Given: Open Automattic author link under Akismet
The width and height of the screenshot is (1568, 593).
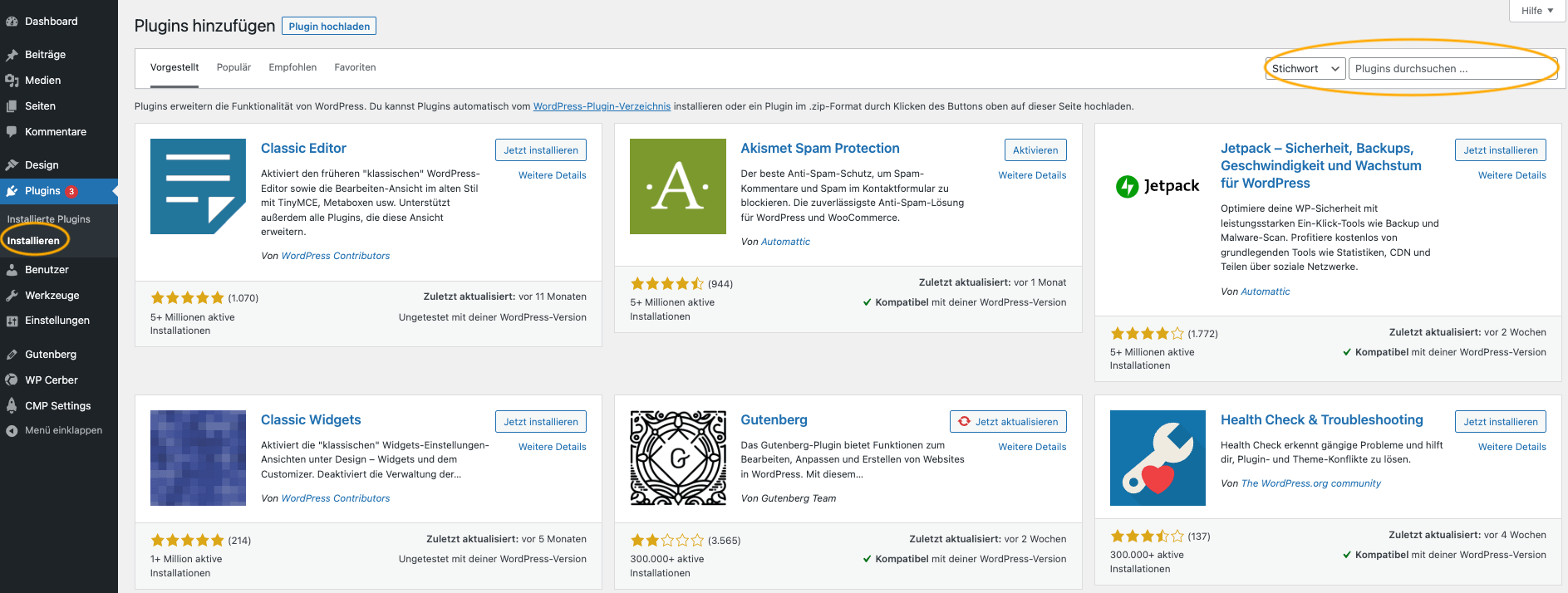Looking at the screenshot, I should point(785,242).
